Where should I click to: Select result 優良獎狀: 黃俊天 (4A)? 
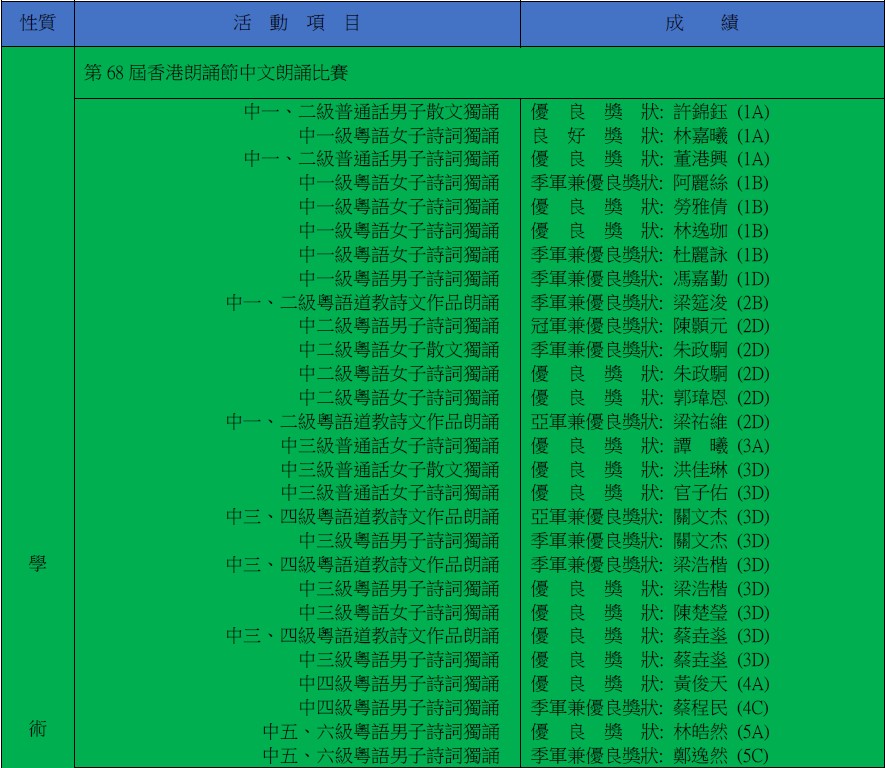tap(650, 684)
